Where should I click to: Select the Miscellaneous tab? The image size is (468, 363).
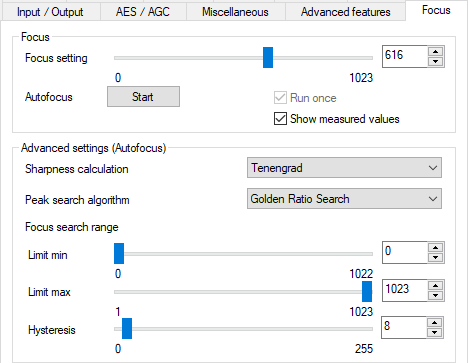[235, 12]
